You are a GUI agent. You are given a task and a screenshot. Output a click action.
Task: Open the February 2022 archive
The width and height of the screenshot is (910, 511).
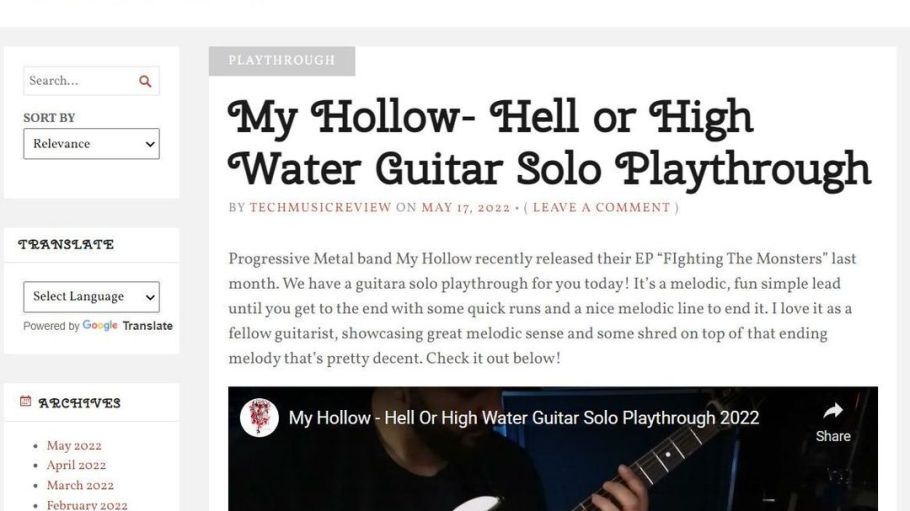[x=87, y=505]
